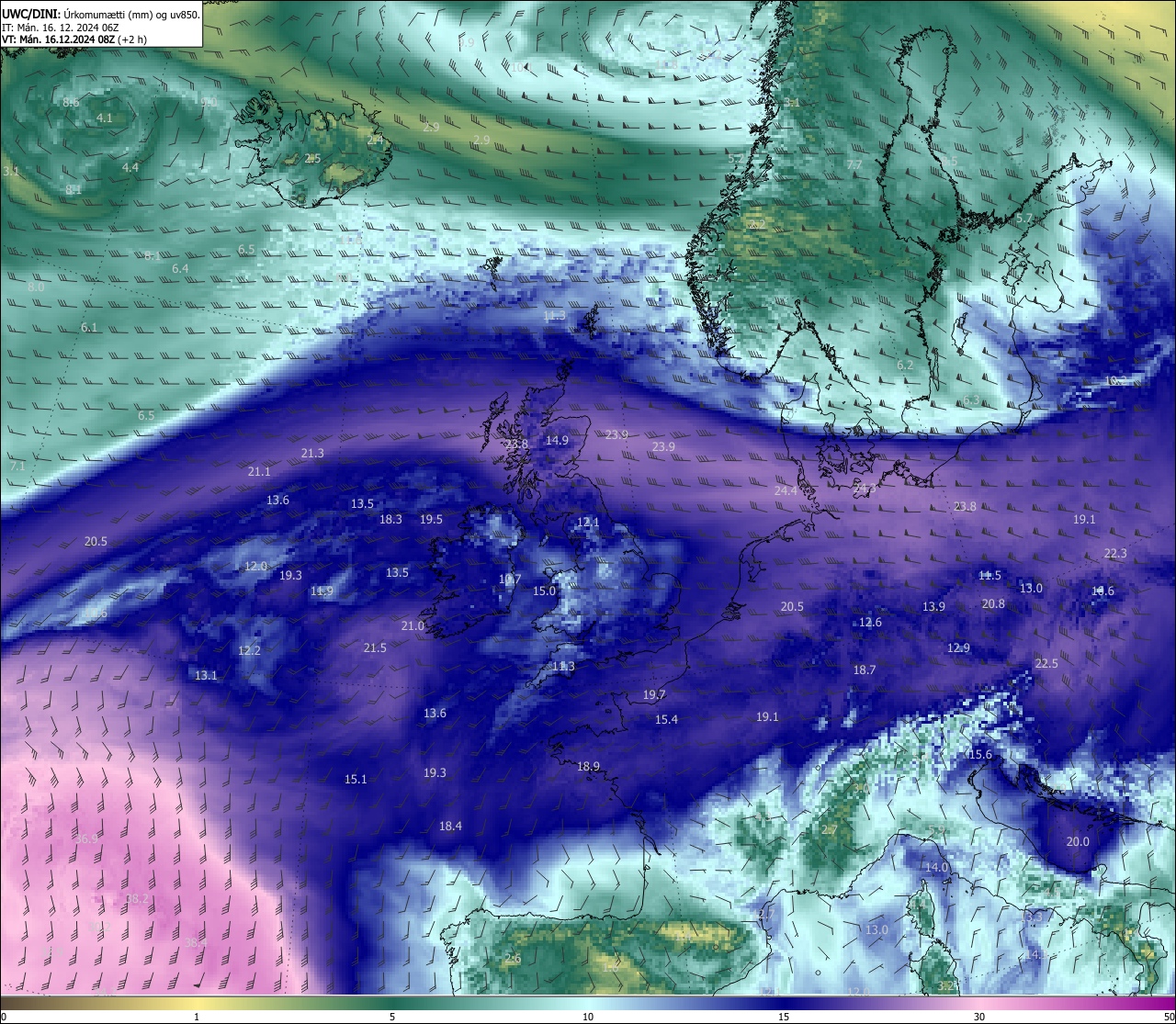
Task: Click the 21.5 value on the map
Action: click(375, 647)
